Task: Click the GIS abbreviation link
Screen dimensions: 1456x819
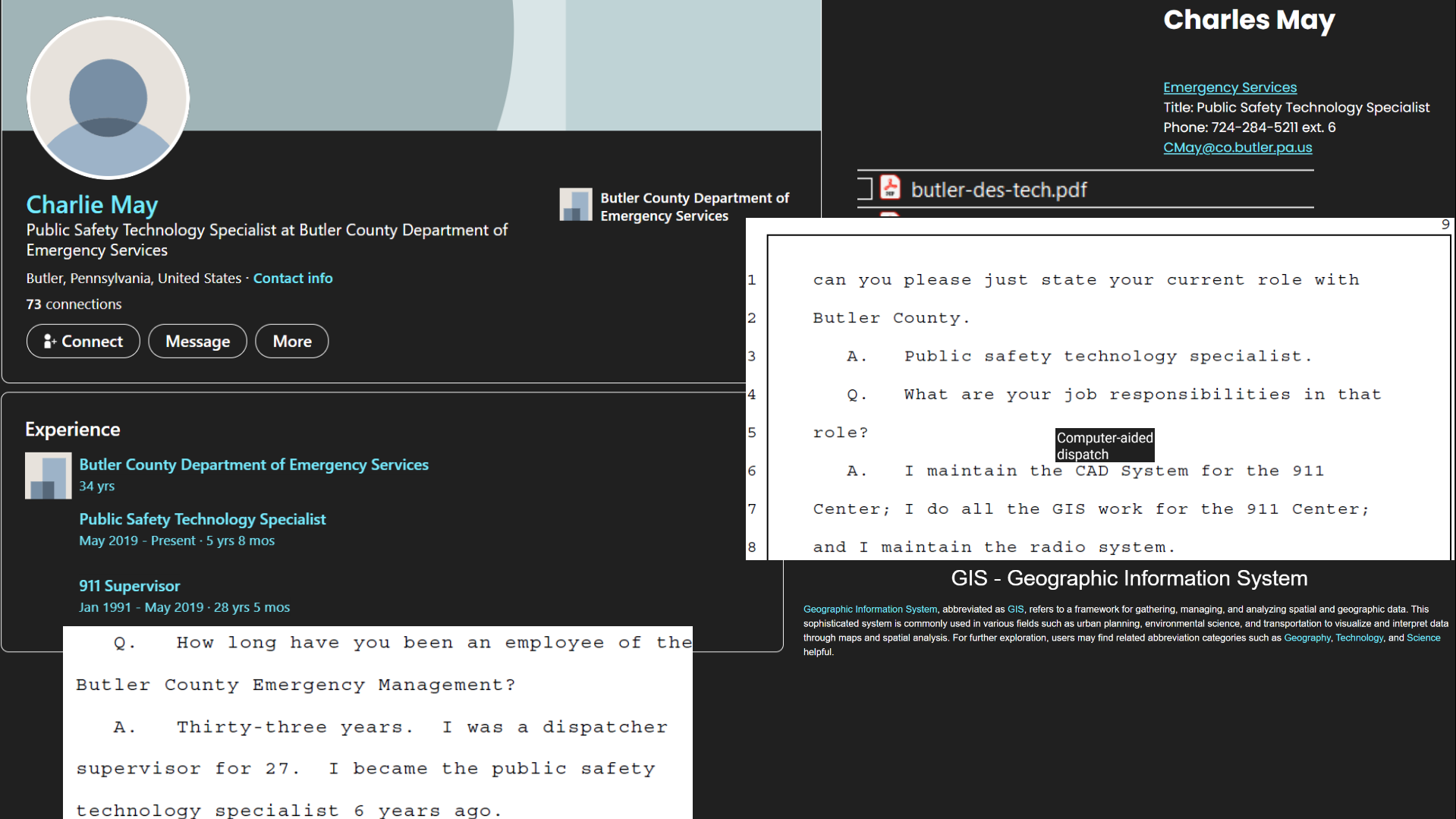Action: point(1015,609)
